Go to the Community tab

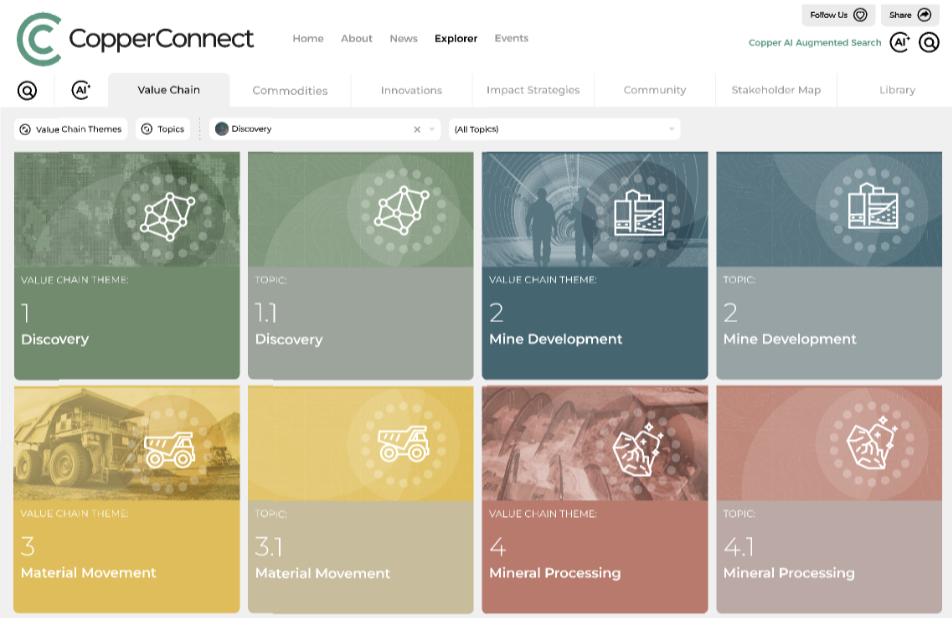tap(654, 90)
